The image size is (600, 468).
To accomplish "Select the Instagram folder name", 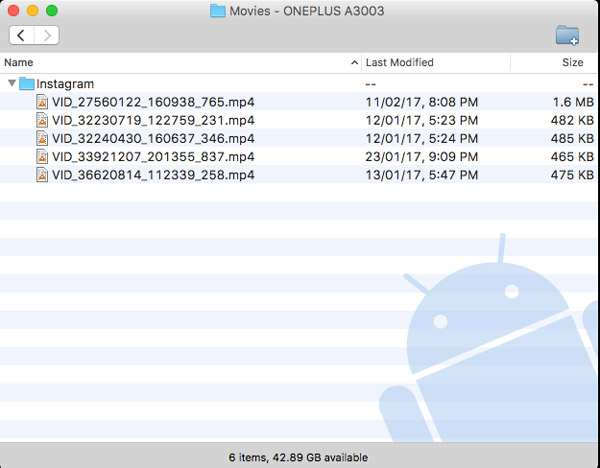I will coord(65,84).
